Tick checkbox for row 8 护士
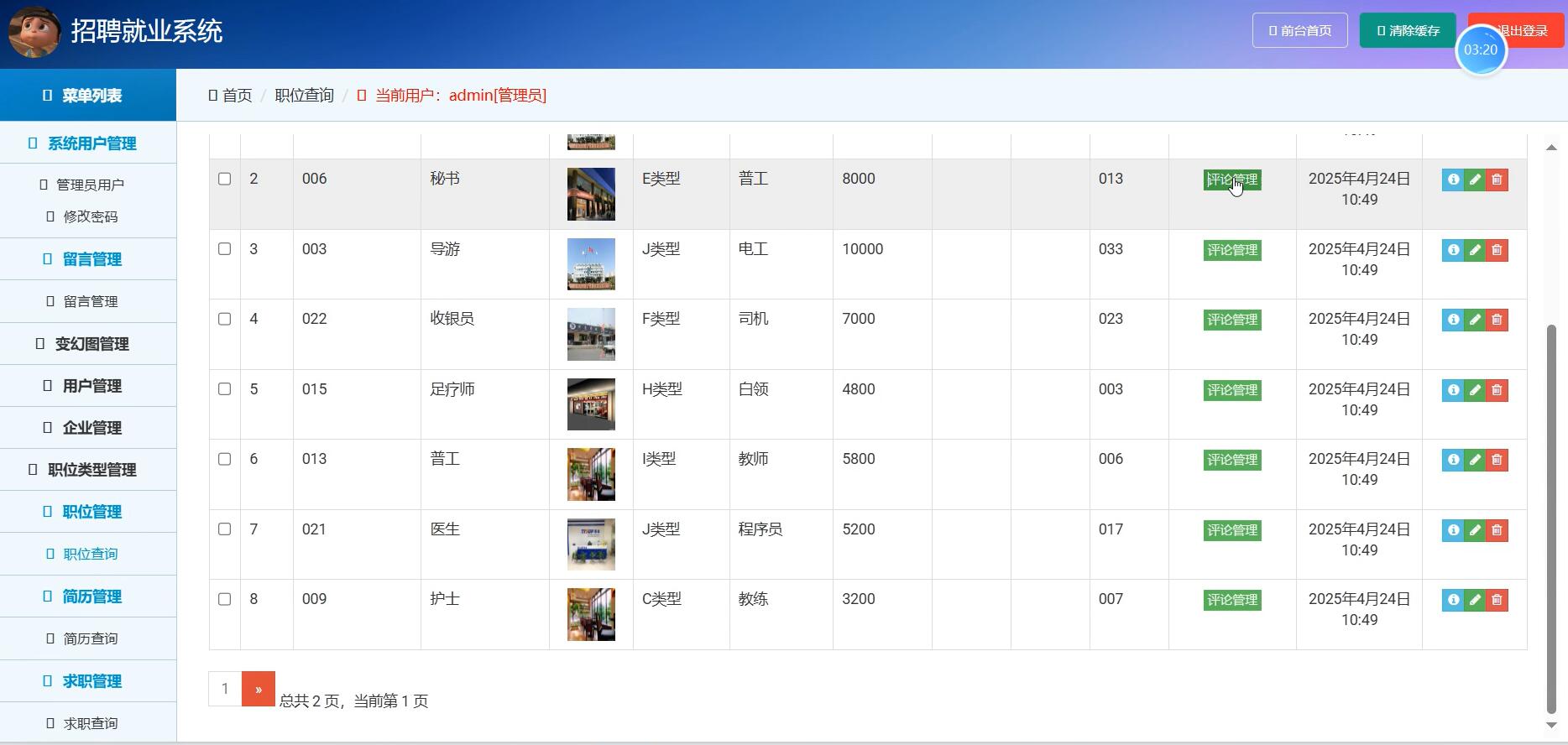The height and width of the screenshot is (745, 1568). [224, 599]
